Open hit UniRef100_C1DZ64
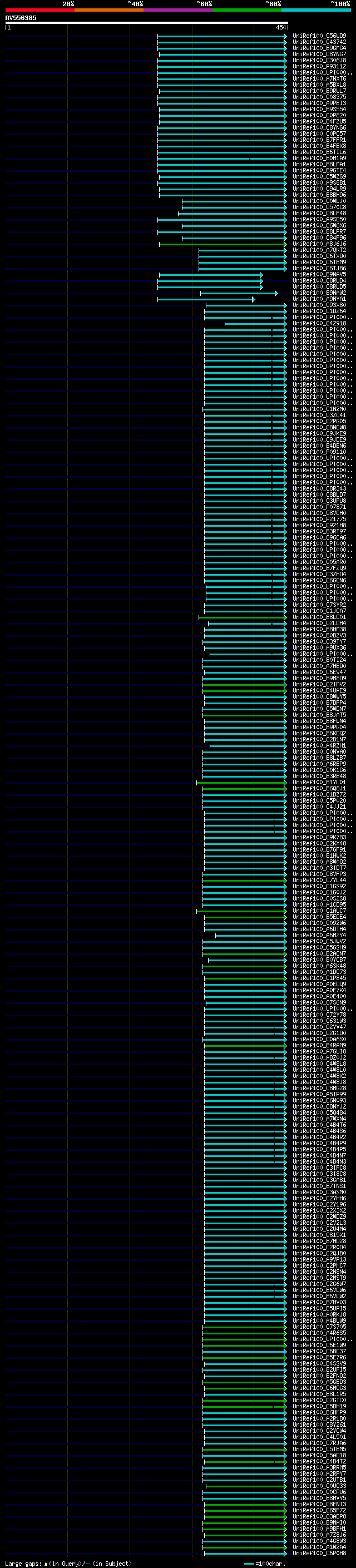Image resolution: width=356 pixels, height=1568 pixels. click(319, 311)
